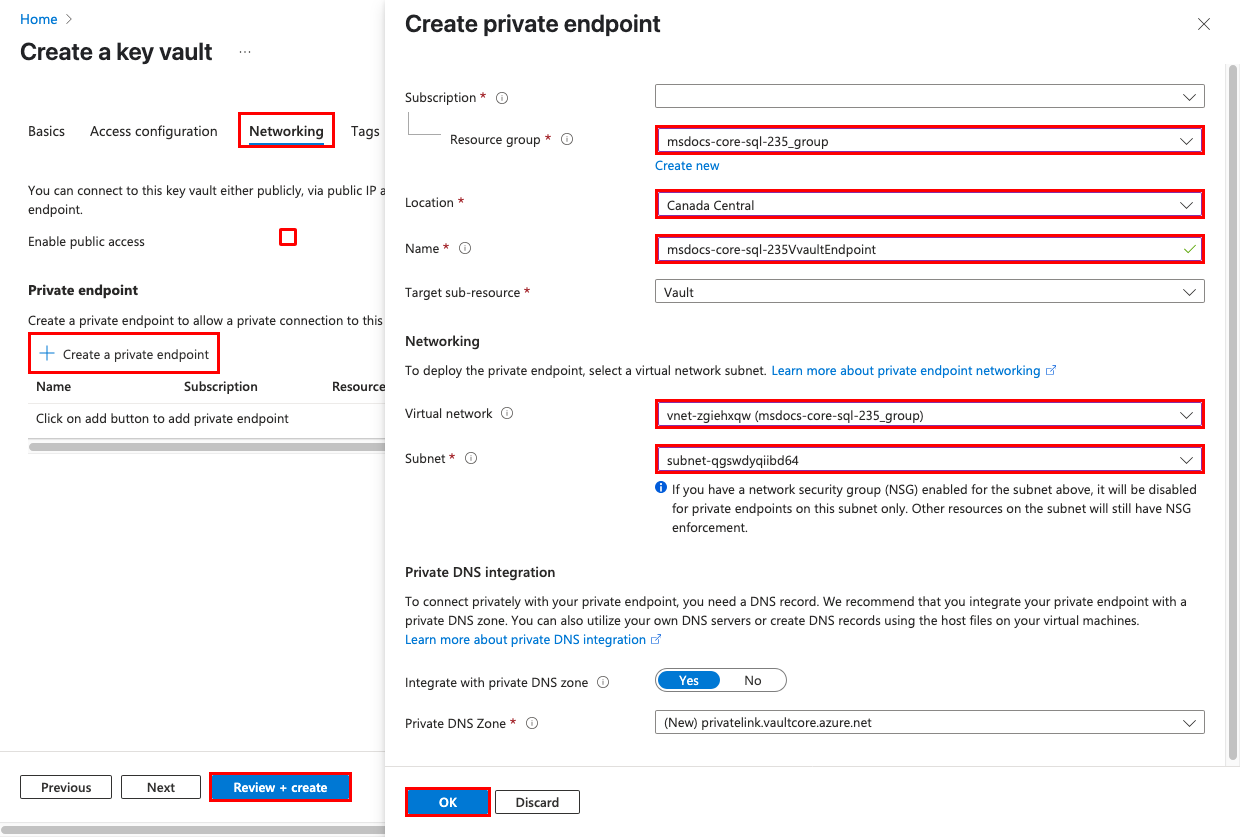Open the Subnet info tooltip icon

click(471, 457)
